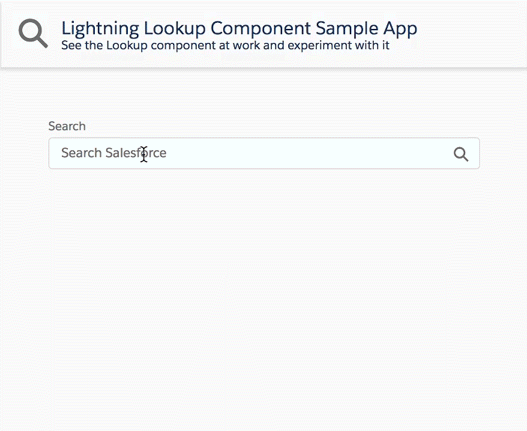Click empty middle area of search box
This screenshot has width=527, height=431.
302,153
